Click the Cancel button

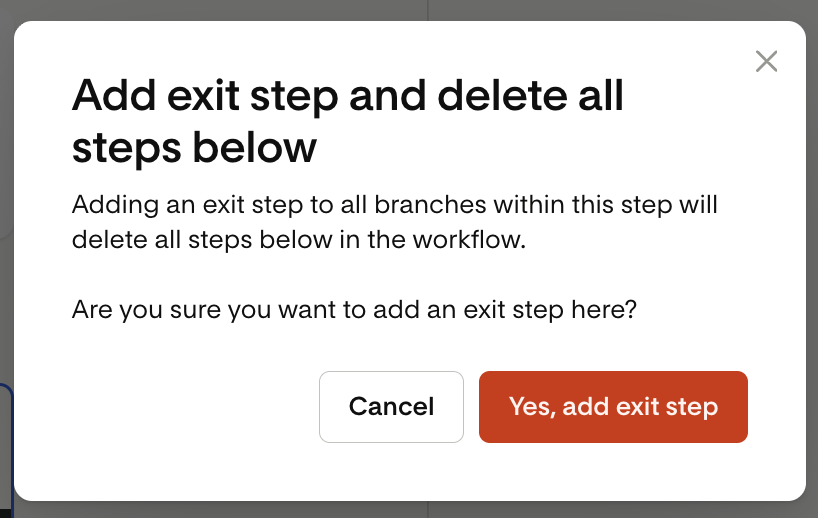[391, 407]
